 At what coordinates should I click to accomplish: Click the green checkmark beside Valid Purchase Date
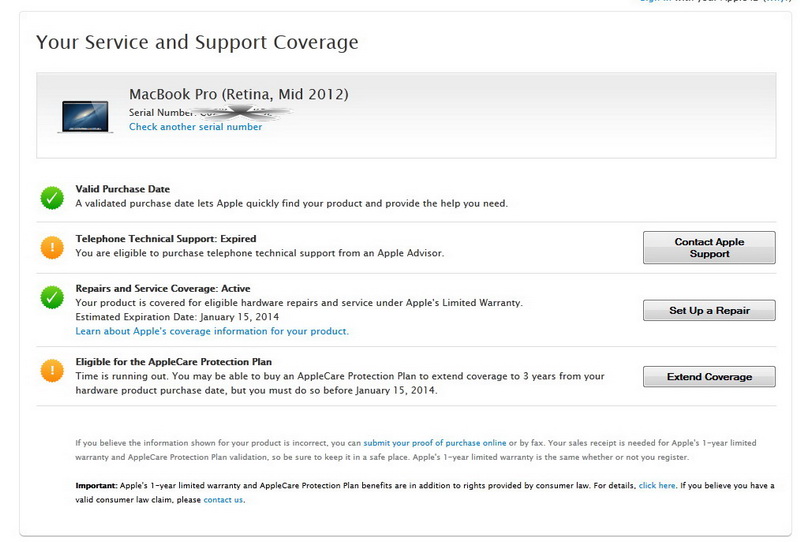click(x=52, y=197)
